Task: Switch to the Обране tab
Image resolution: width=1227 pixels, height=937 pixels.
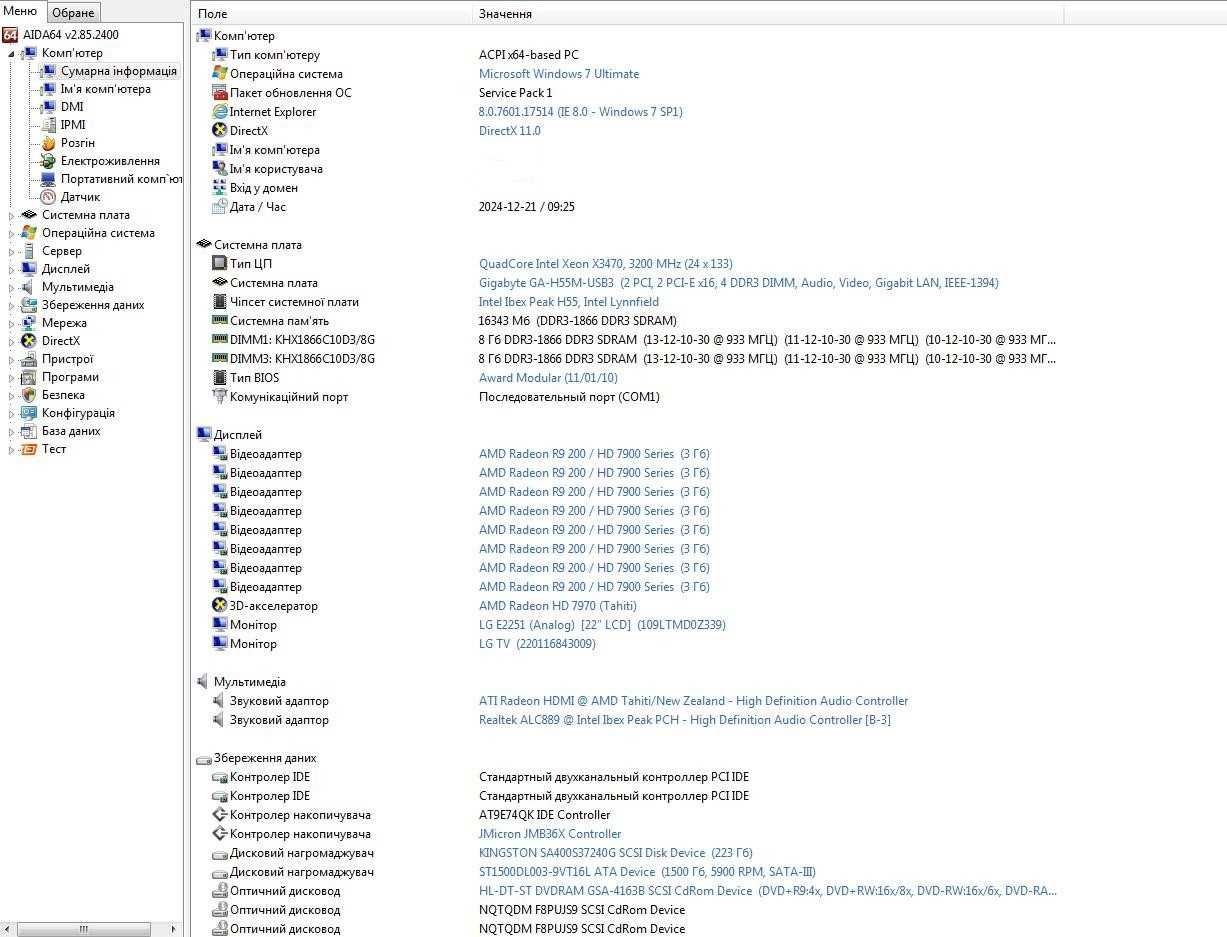Action: point(73,13)
